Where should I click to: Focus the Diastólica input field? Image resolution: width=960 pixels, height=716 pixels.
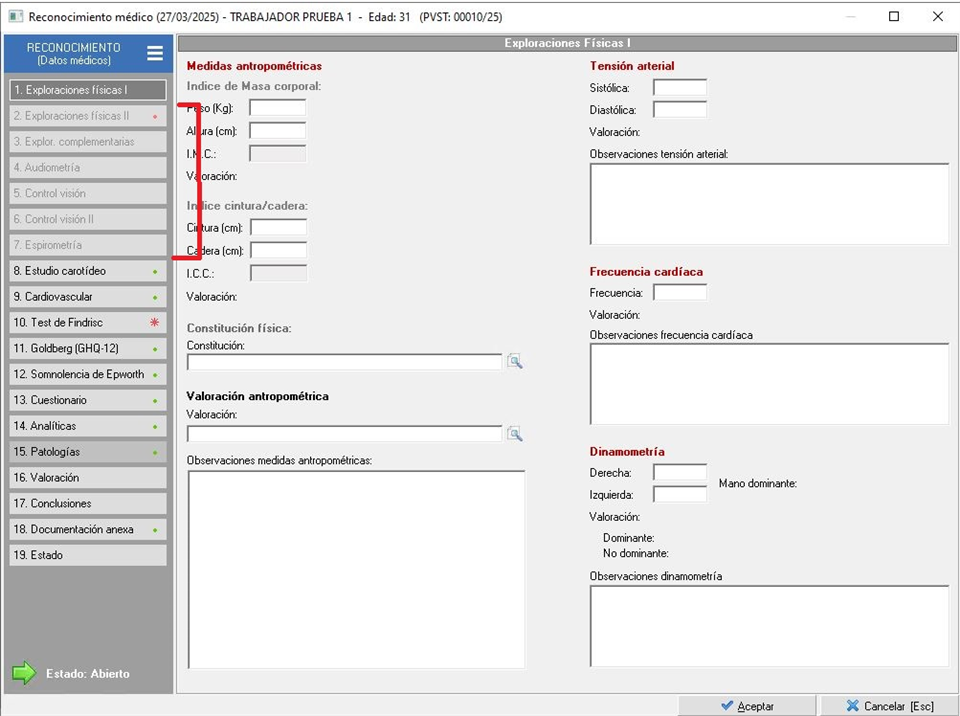coord(679,110)
